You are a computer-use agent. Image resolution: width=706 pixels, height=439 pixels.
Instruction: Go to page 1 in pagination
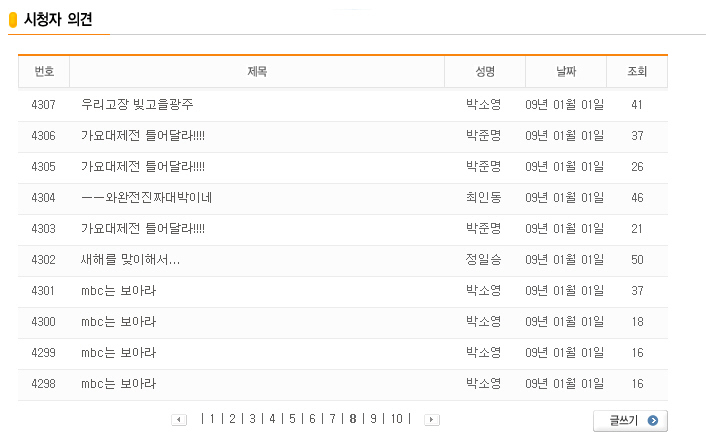click(212, 419)
